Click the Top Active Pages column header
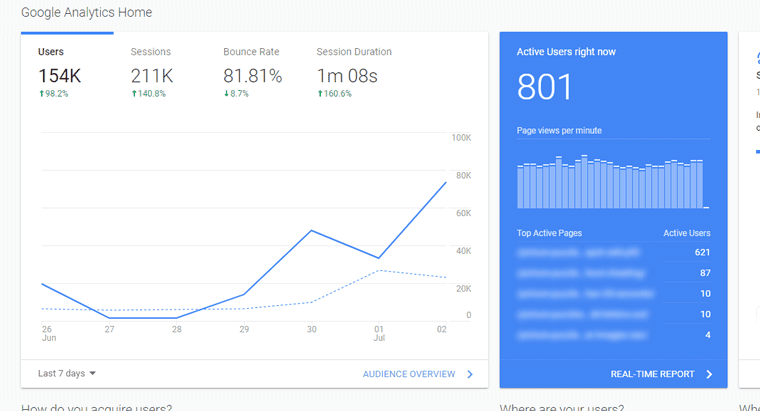The image size is (760, 411). pos(549,233)
